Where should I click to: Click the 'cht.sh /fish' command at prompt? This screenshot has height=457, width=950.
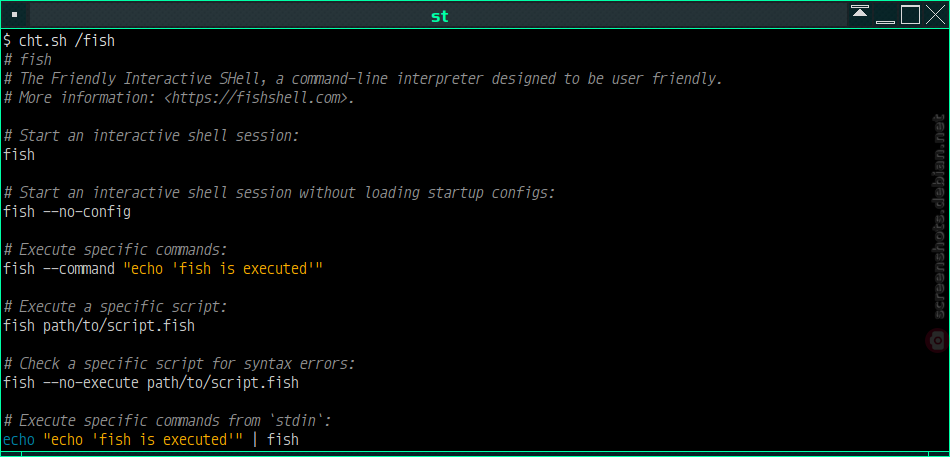tap(67, 41)
